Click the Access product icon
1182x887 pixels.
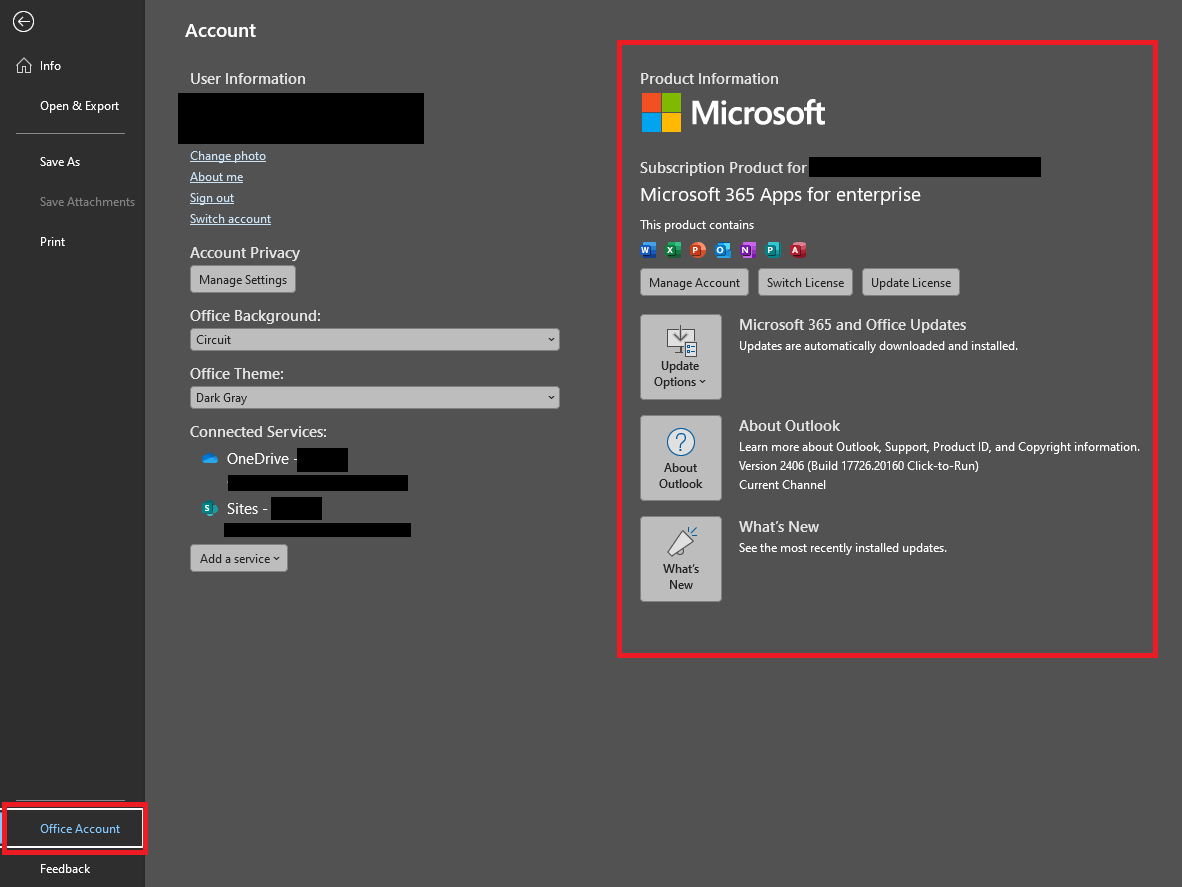pos(798,249)
